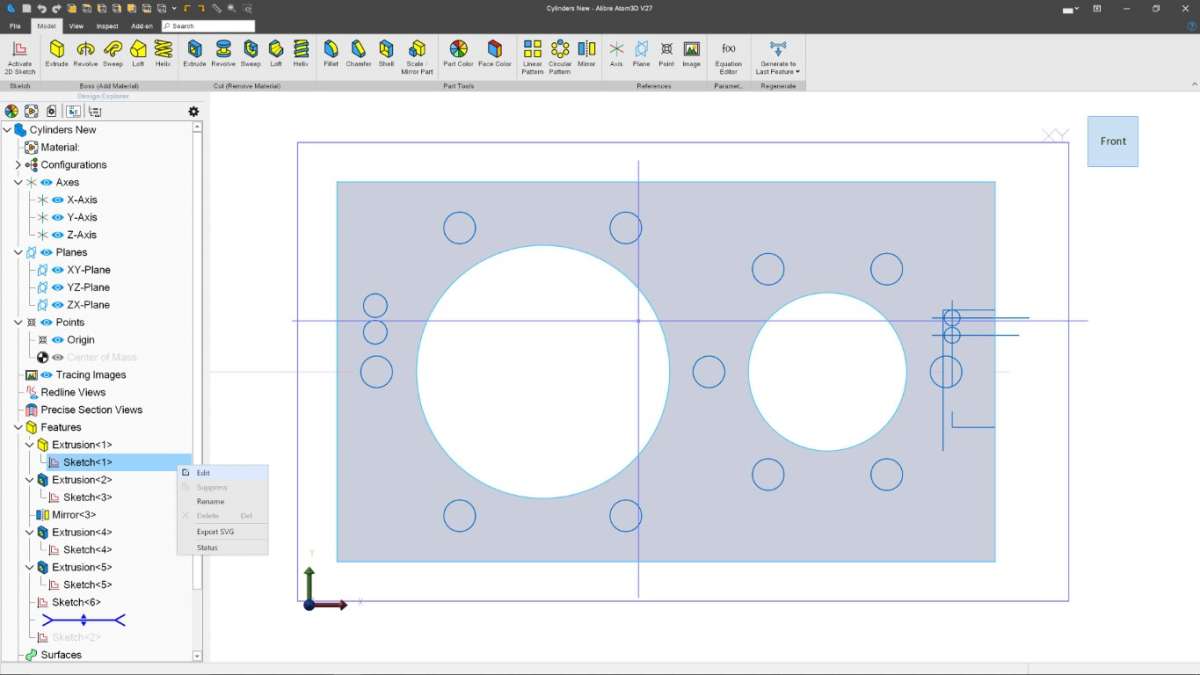Open Design Explorer settings gear
The width and height of the screenshot is (1200, 675).
pyautogui.click(x=194, y=111)
